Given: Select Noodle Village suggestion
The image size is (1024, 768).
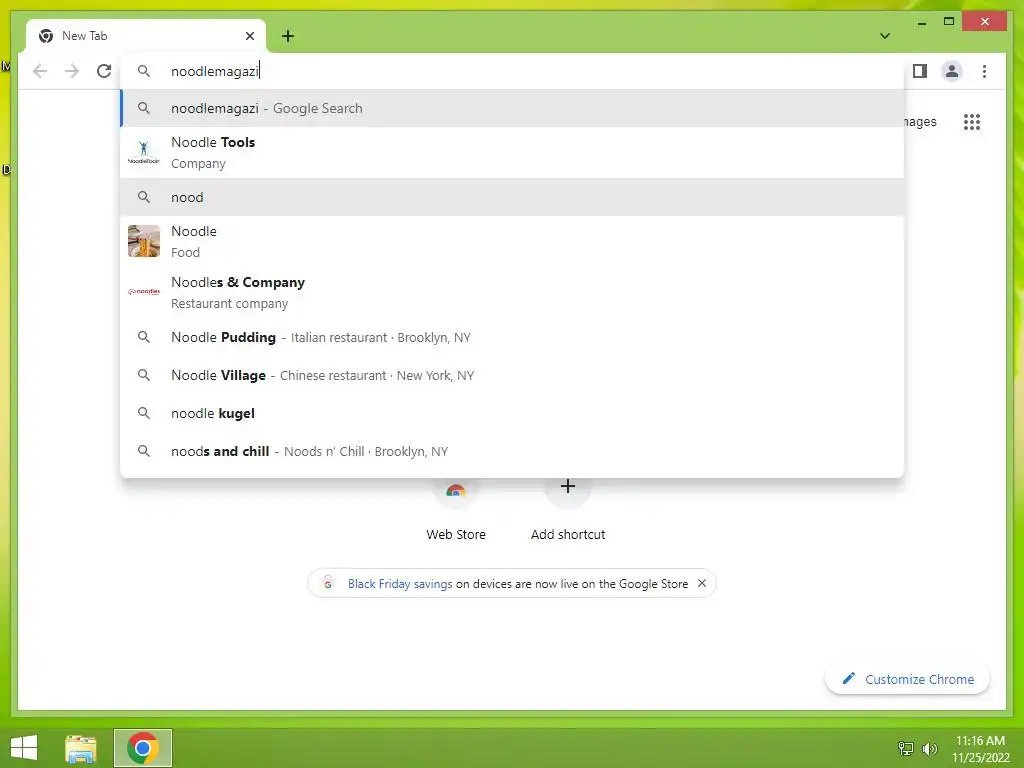Looking at the screenshot, I should (x=512, y=376).
